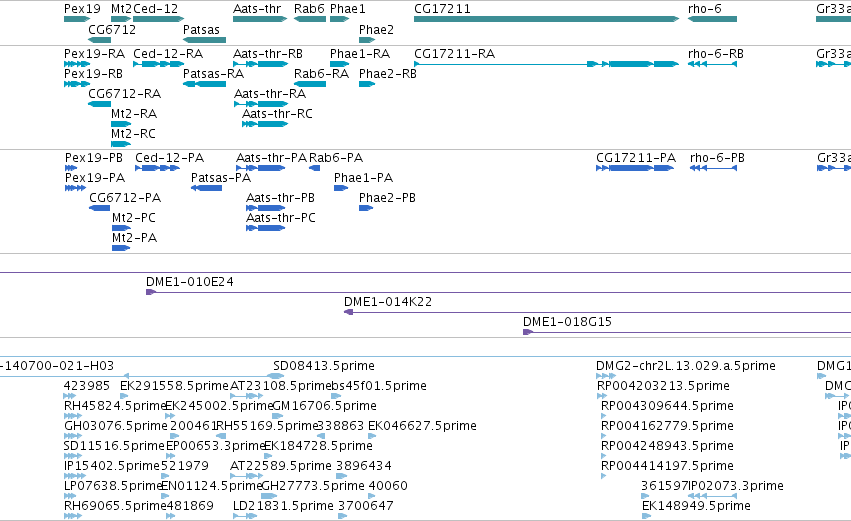Click the long CG17211 gene bar
This screenshot has height=521, width=851.
(x=547, y=19)
